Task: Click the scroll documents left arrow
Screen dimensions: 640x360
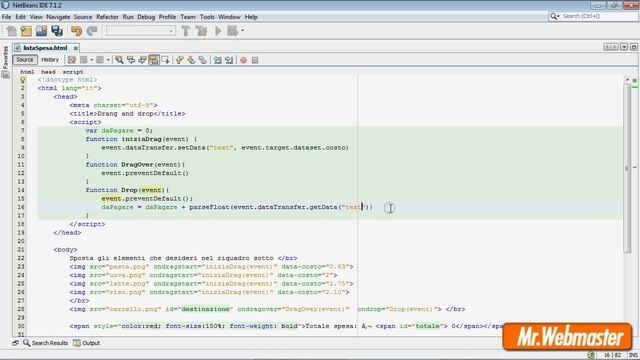Action: (608, 47)
